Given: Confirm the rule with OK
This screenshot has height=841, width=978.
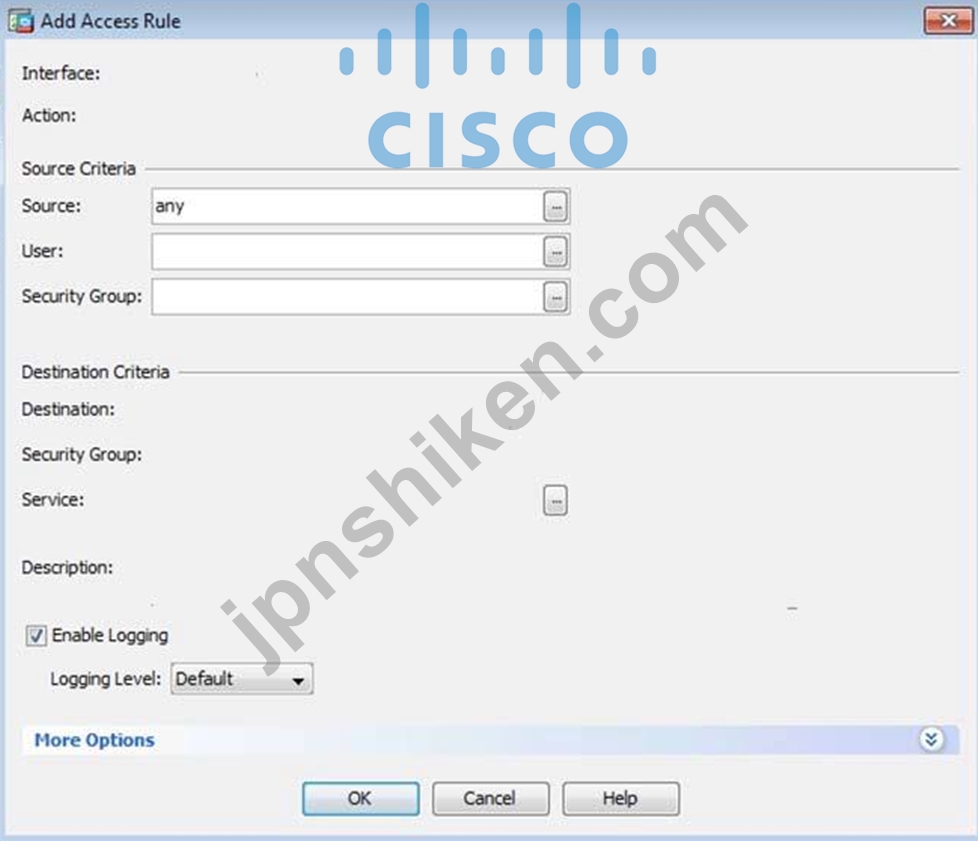Looking at the screenshot, I should [x=361, y=799].
